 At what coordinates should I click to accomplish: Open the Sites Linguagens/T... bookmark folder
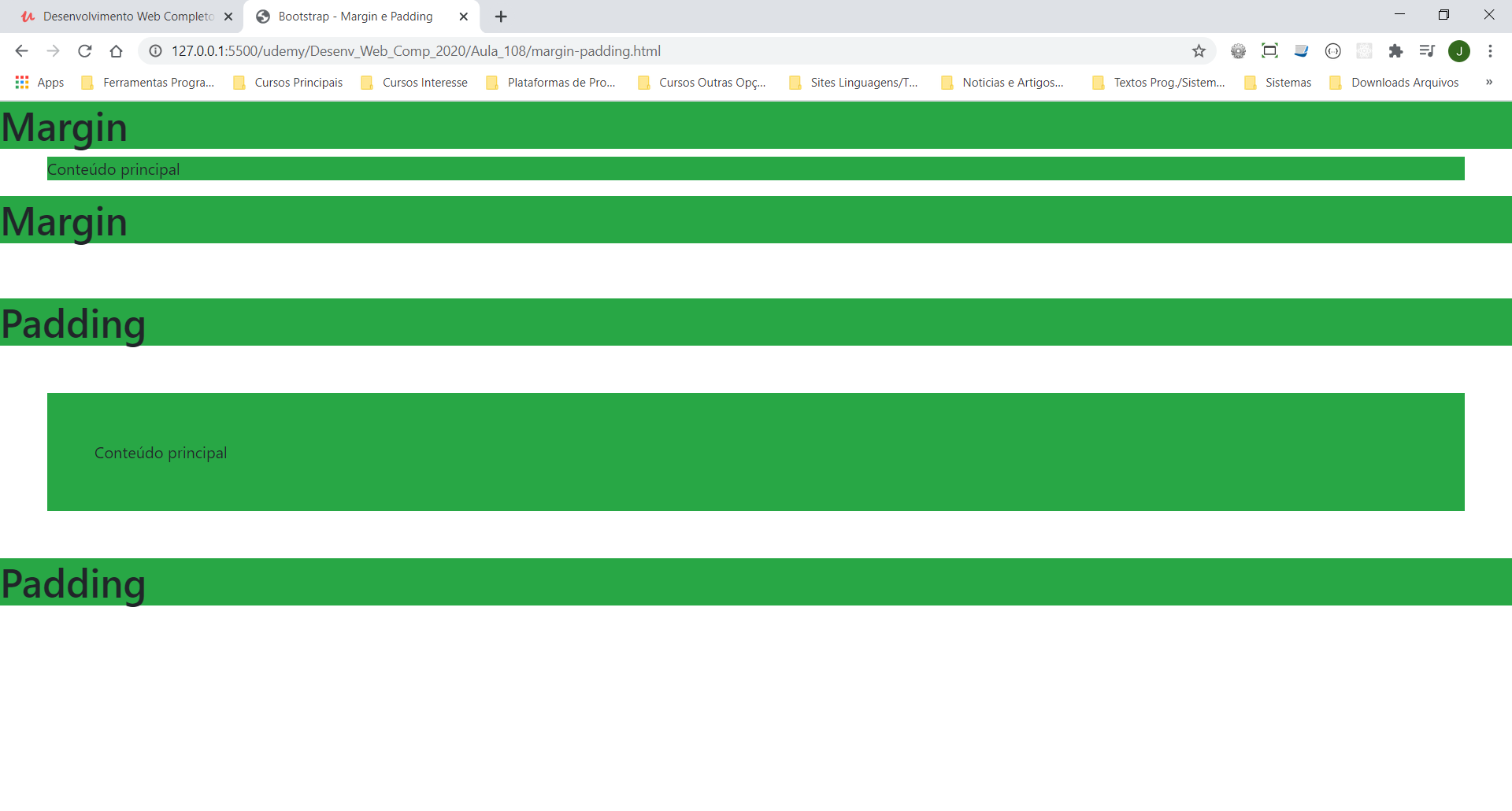click(x=854, y=83)
